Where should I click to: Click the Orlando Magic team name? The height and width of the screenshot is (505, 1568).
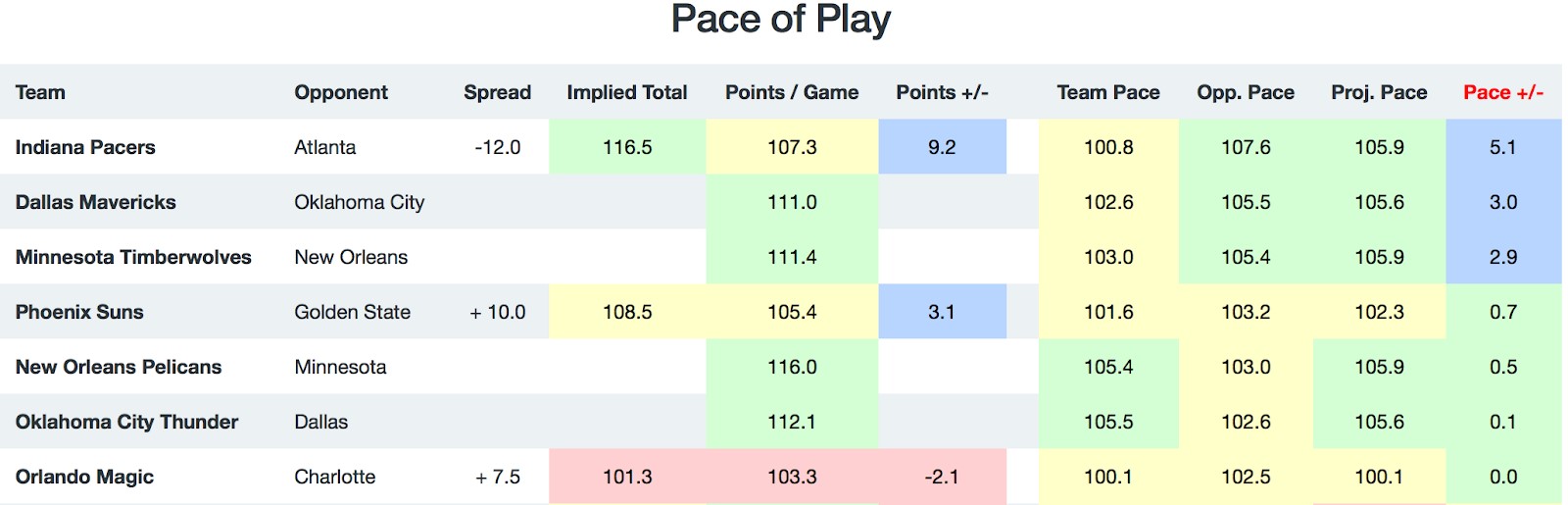84,477
